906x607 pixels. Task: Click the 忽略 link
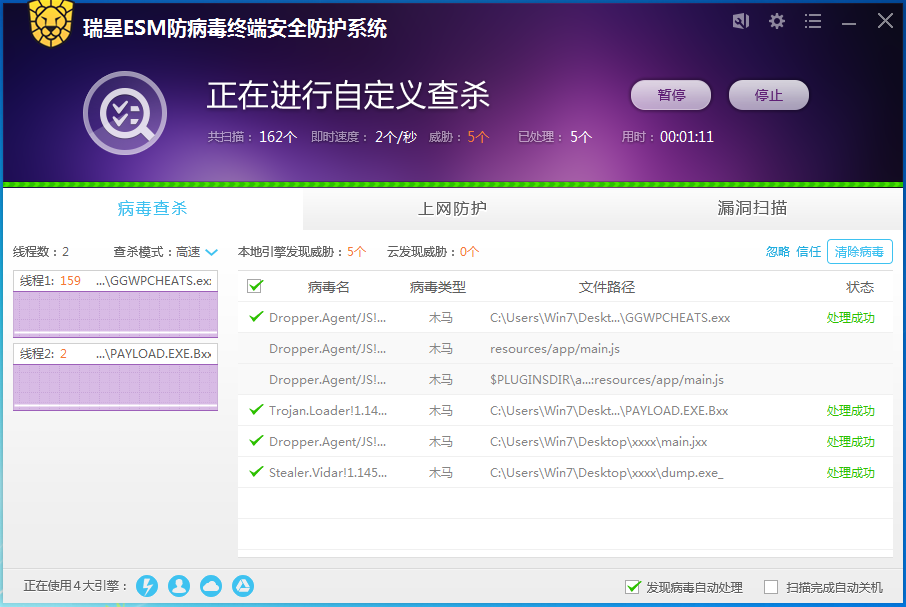778,252
